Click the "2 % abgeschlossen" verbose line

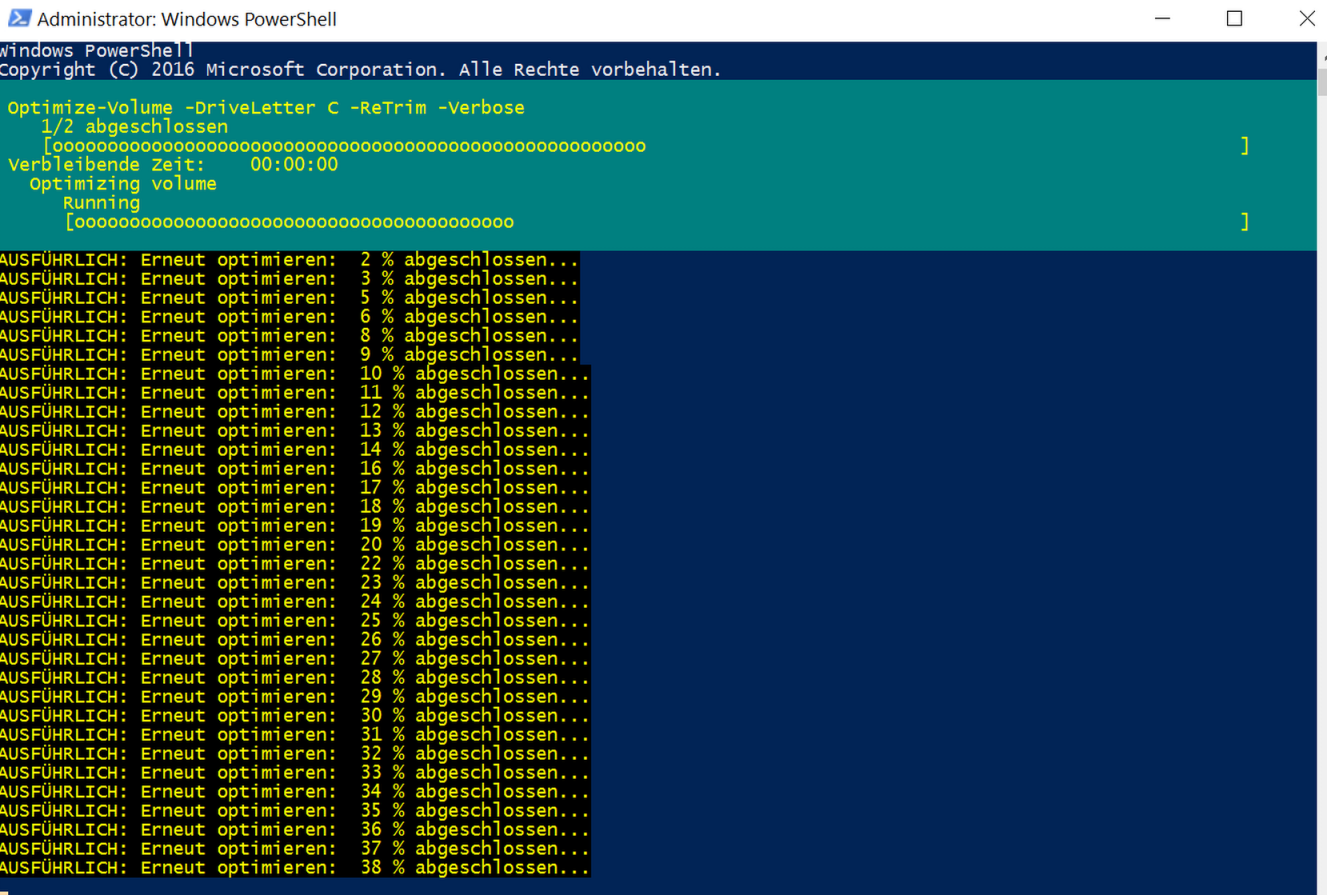tap(289, 260)
